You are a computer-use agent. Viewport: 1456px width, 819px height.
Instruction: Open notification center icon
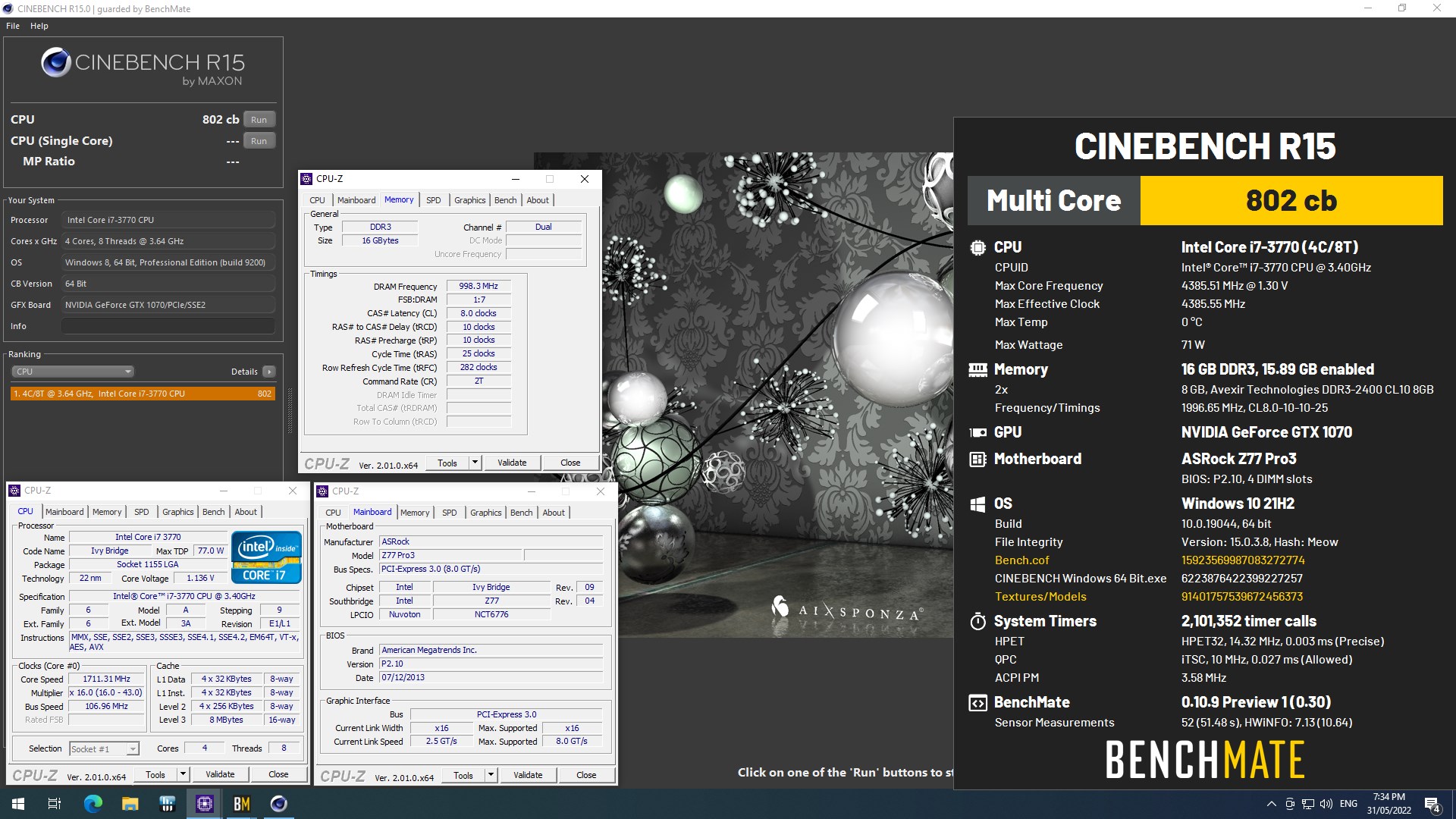pyautogui.click(x=1432, y=805)
